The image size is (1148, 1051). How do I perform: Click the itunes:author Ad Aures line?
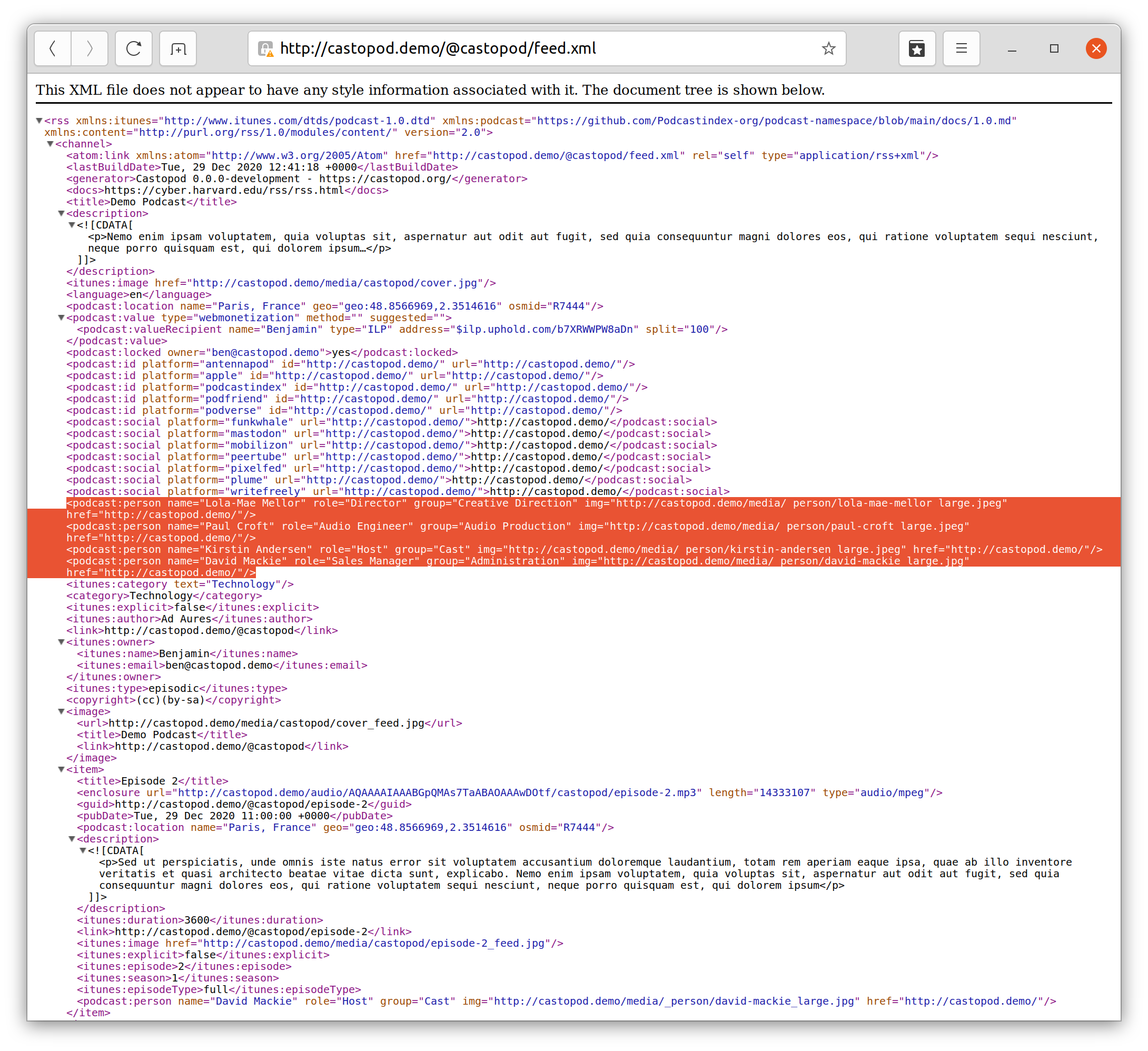(x=189, y=619)
